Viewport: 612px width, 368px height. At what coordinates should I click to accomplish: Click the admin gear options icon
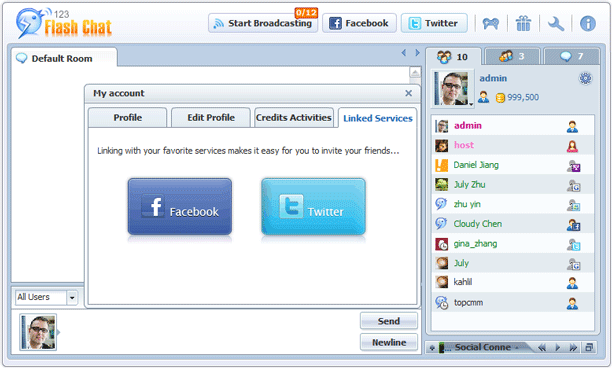(585, 78)
